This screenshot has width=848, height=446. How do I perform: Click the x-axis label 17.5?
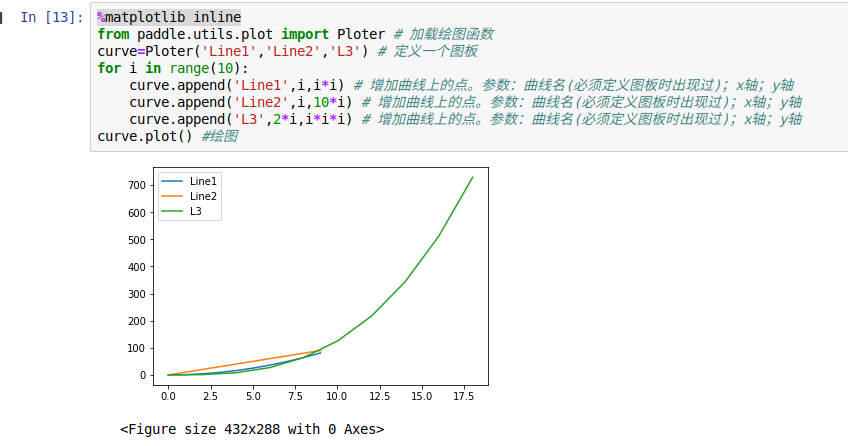463,396
